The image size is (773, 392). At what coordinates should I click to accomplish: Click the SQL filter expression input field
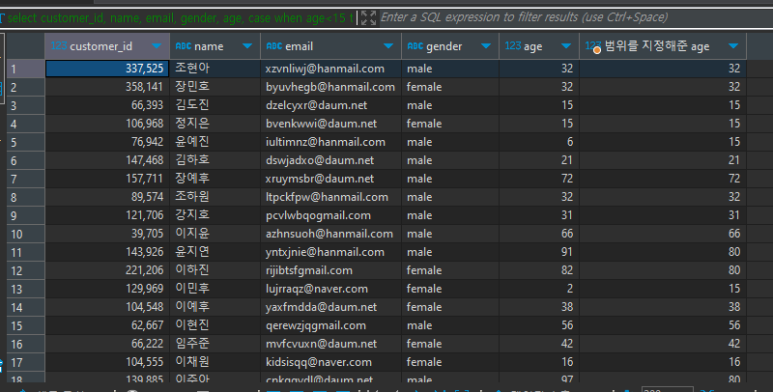point(576,18)
